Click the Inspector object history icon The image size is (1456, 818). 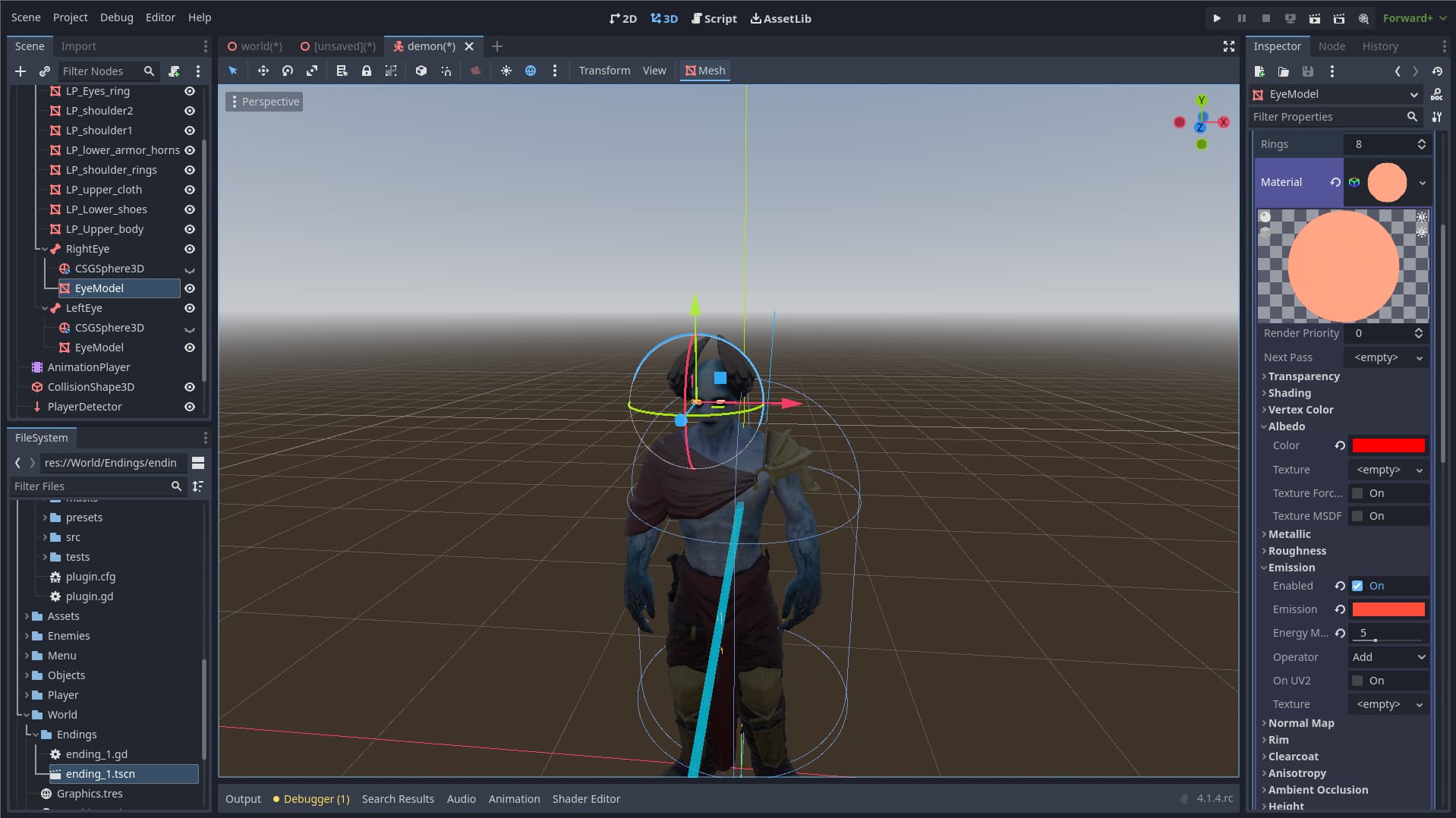(x=1437, y=71)
